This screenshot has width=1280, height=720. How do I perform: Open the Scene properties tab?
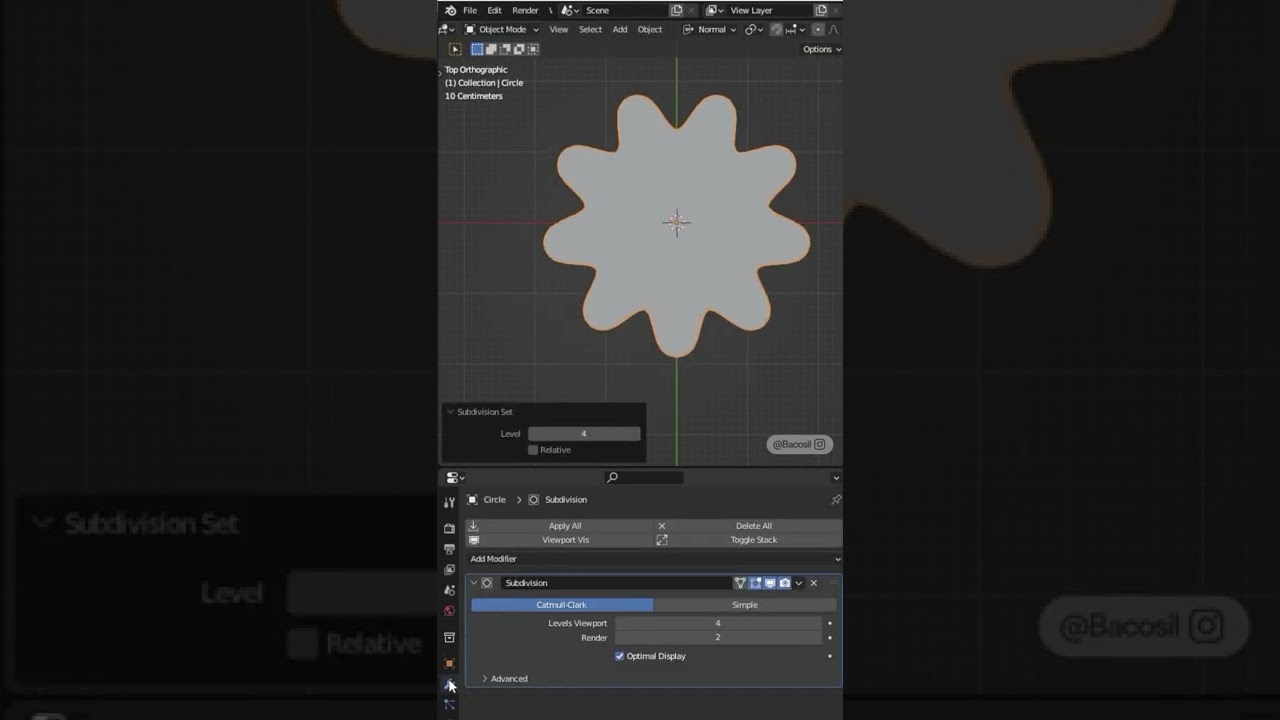click(450, 590)
